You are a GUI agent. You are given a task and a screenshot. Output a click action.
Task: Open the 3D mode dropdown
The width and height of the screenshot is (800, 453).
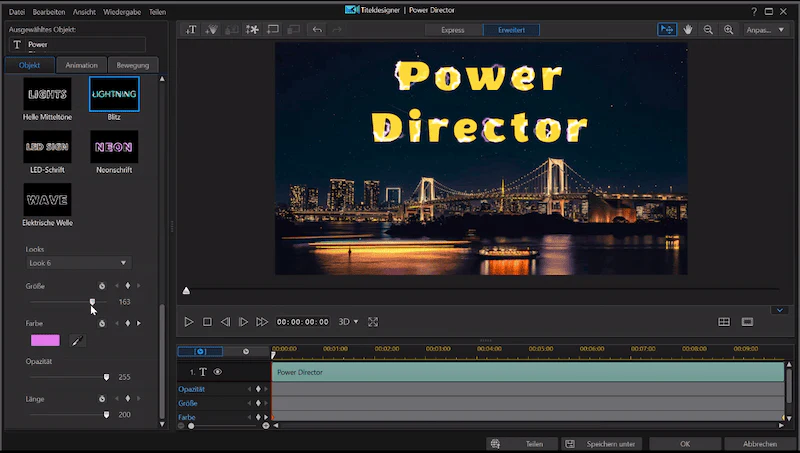348,322
